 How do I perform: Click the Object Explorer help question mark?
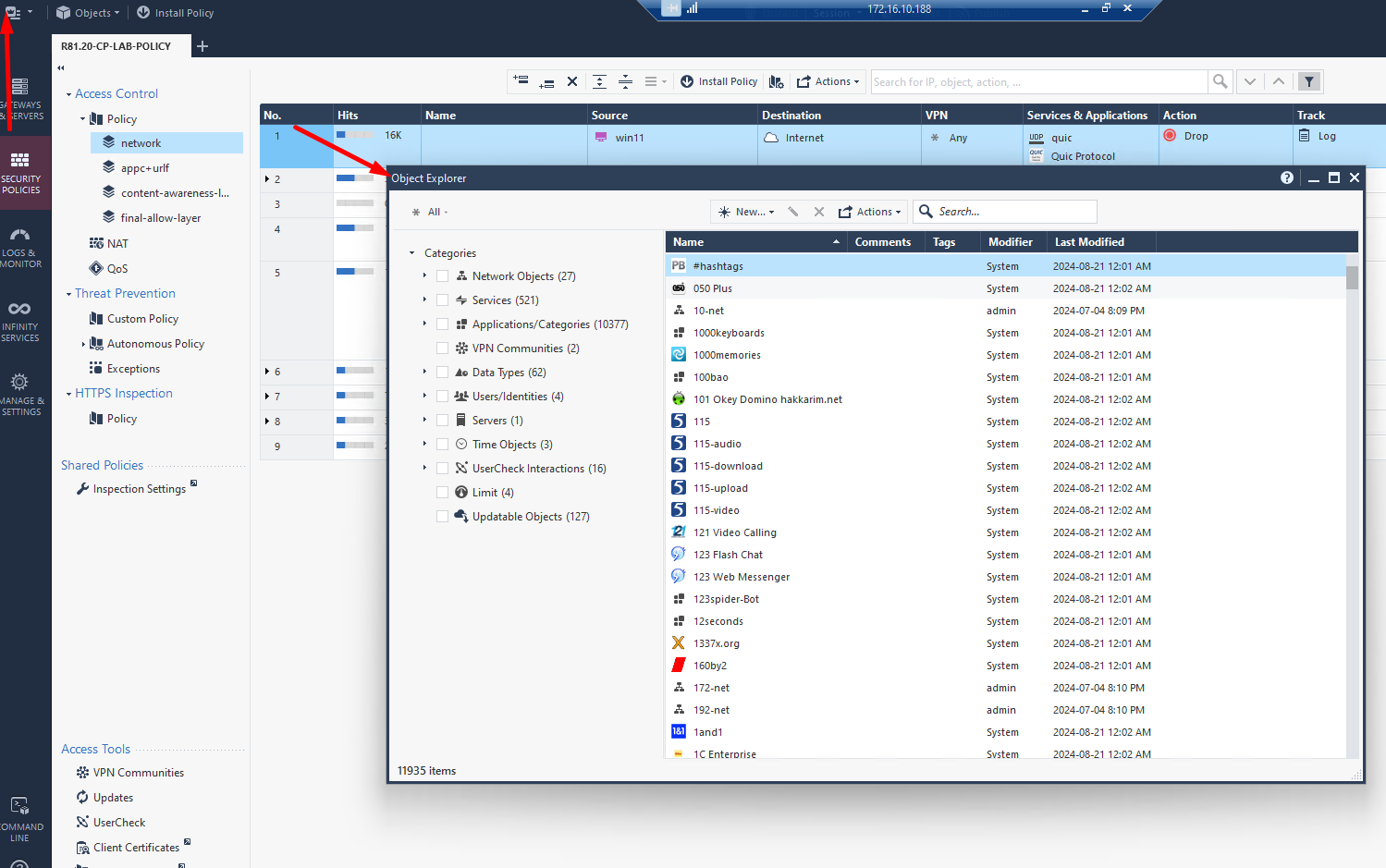[1287, 177]
